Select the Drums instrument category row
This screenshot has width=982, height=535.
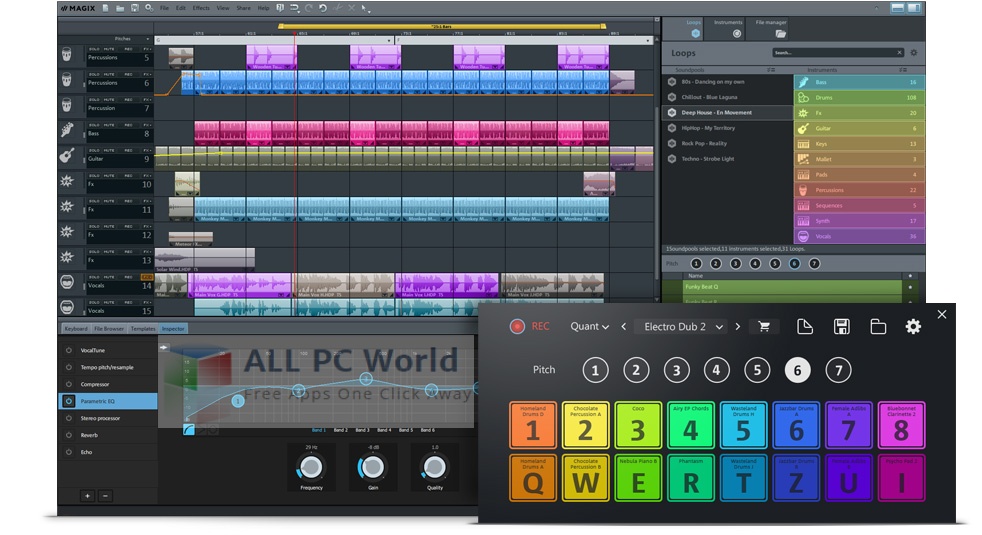click(x=860, y=97)
